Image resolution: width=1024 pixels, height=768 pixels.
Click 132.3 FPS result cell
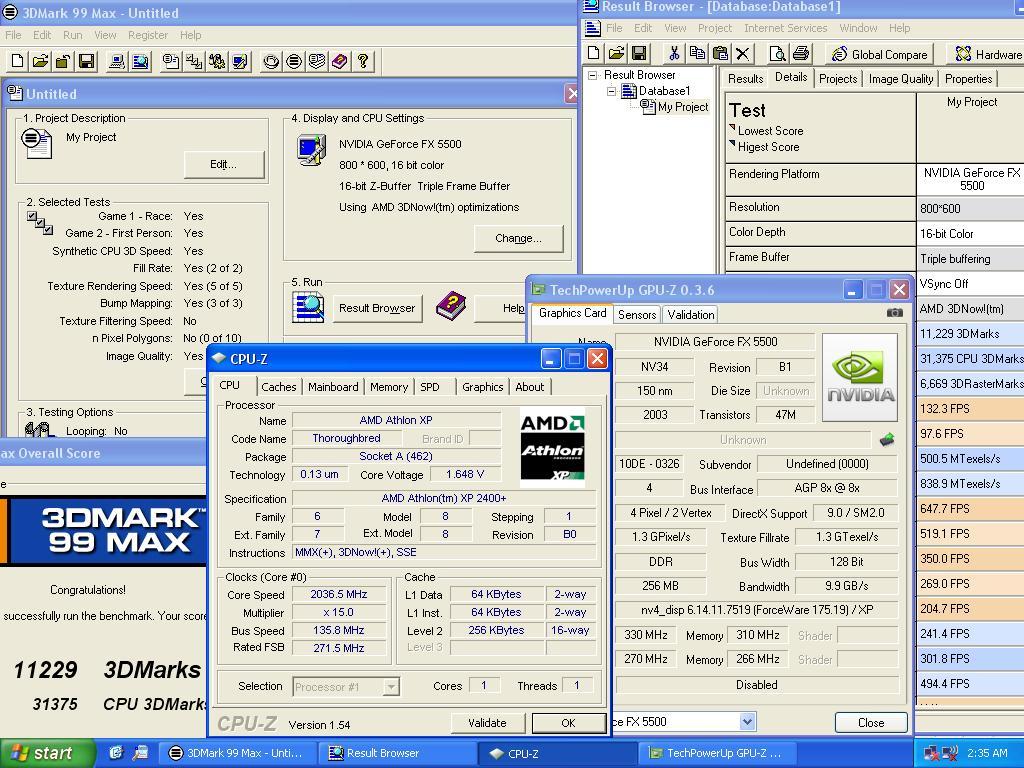(970, 409)
